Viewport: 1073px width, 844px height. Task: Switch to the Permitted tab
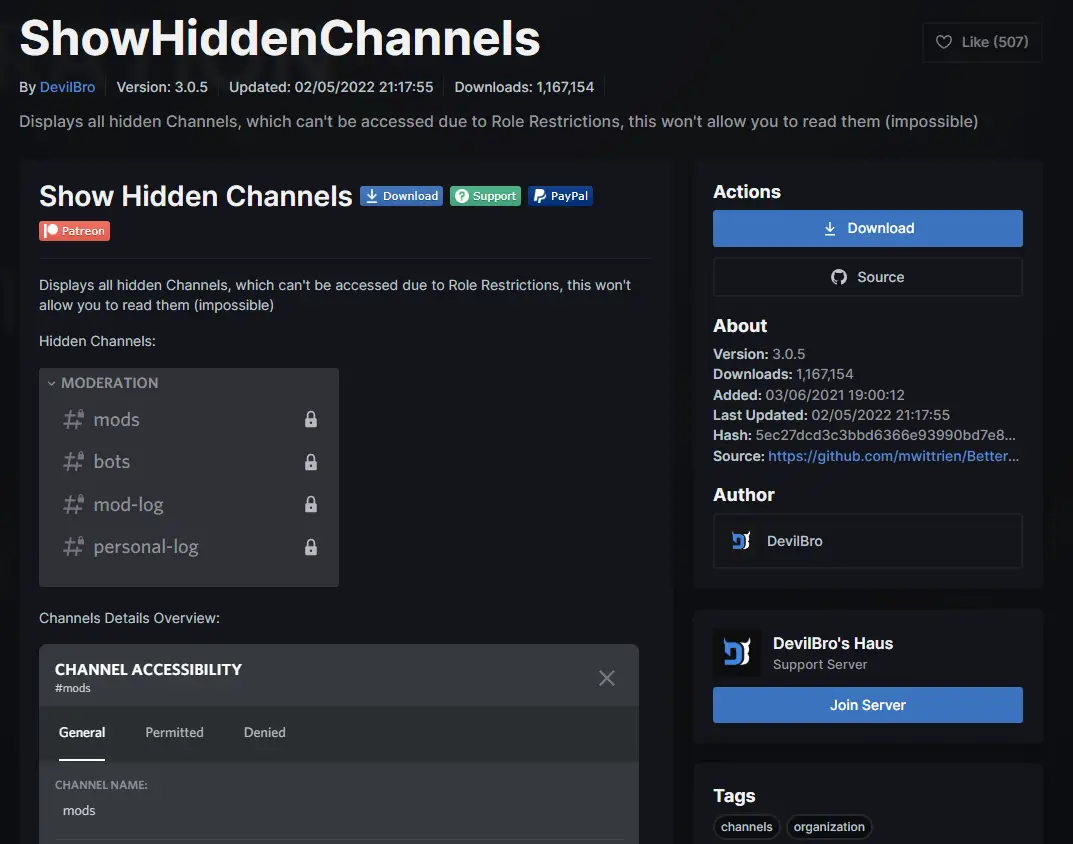tap(174, 732)
